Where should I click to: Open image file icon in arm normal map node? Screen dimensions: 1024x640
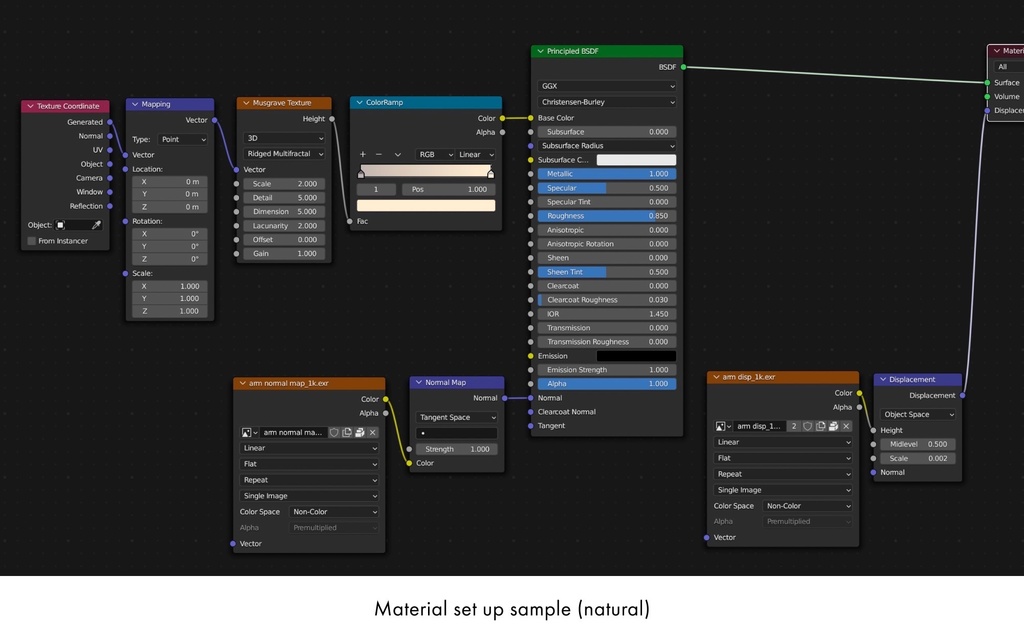(x=360, y=432)
